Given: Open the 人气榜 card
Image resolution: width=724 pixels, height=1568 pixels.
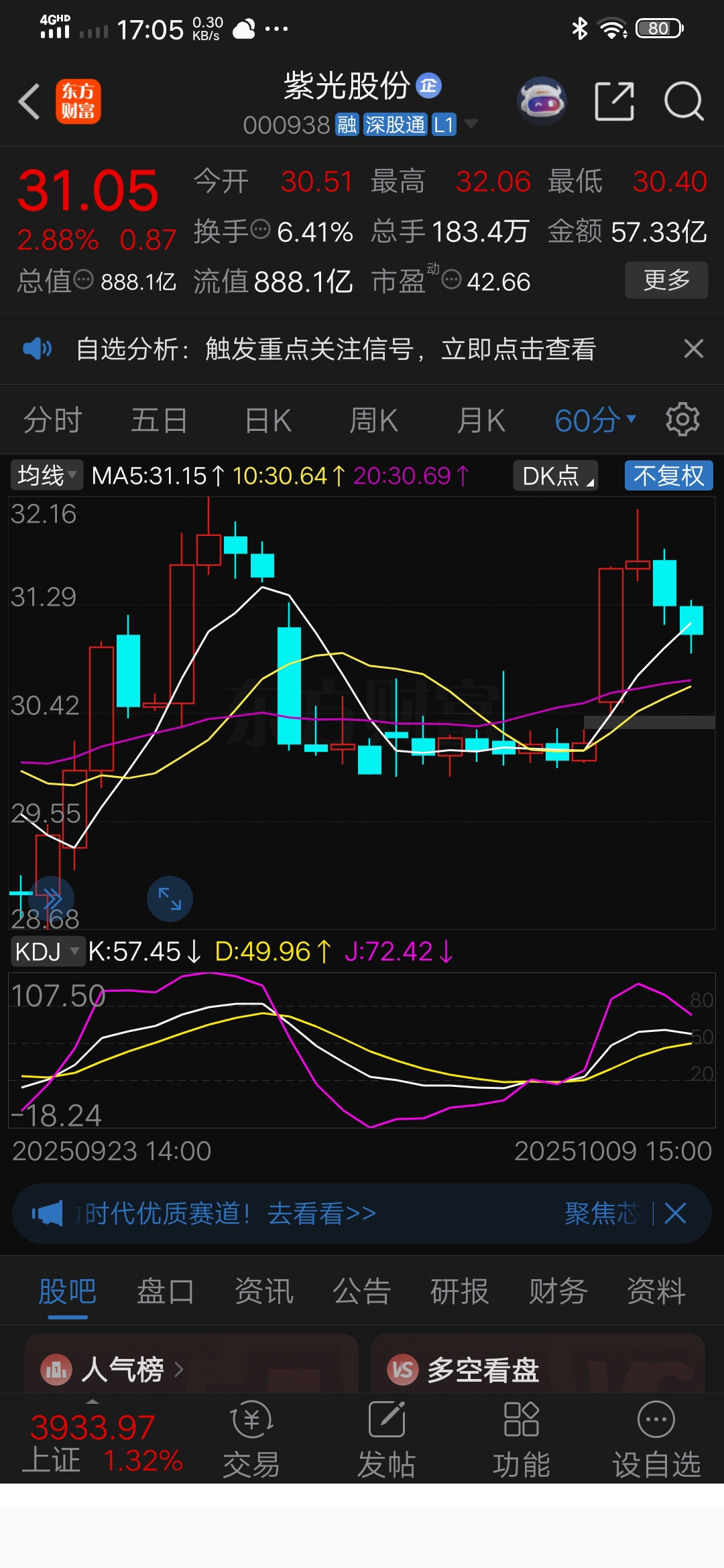Looking at the screenshot, I should [191, 1363].
